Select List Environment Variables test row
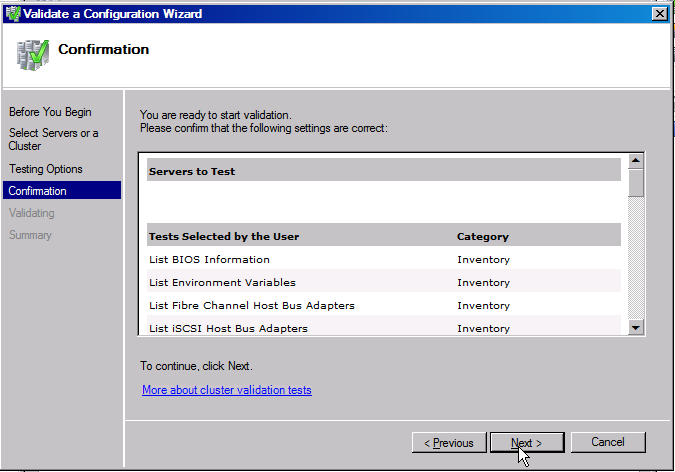 (222, 283)
